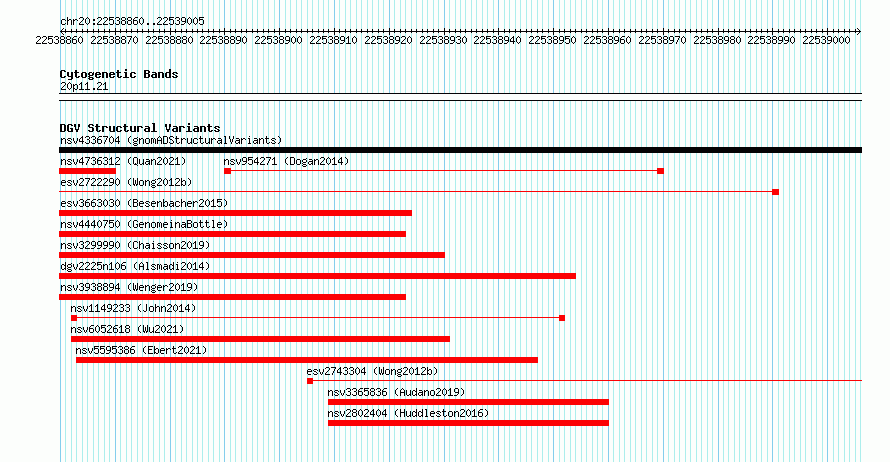
Task: Click the 20p11.21 band label
Action: pos(84,86)
